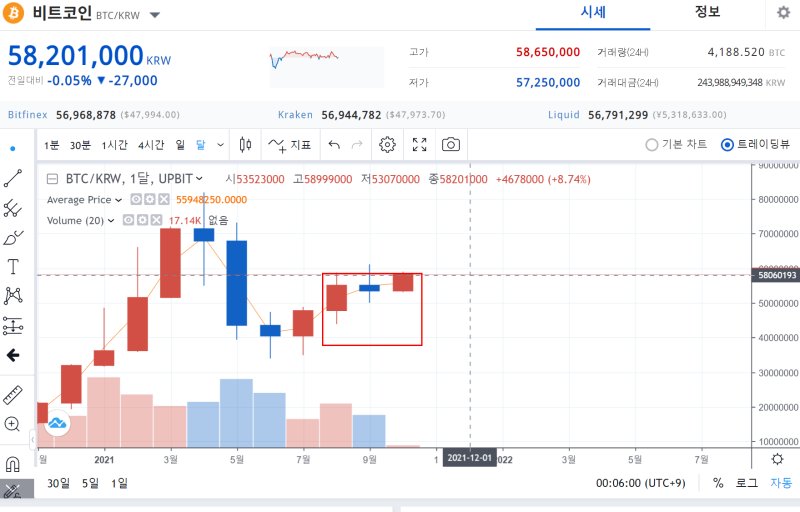
Task: Select the forecast and measurement tool
Action: pos(13,326)
